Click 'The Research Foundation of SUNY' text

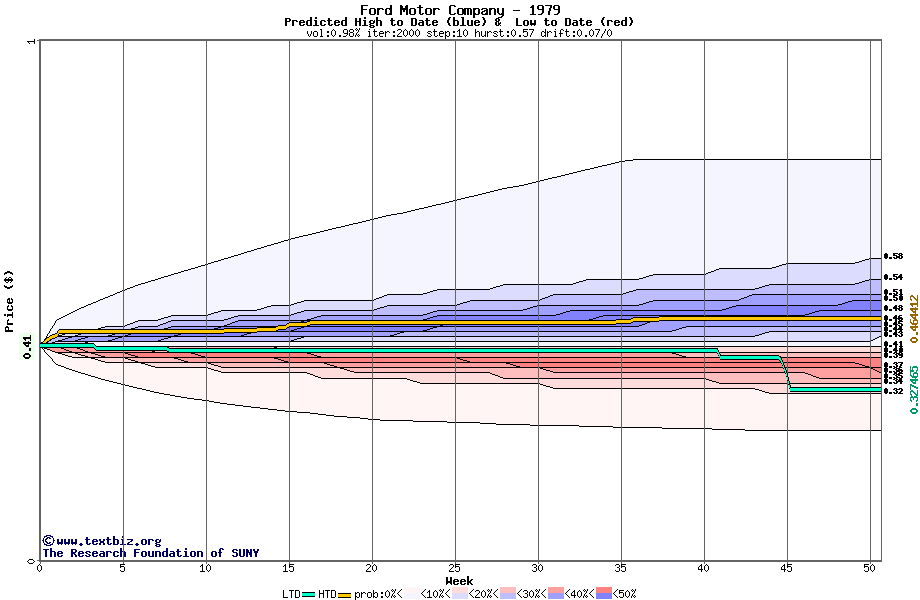point(150,553)
